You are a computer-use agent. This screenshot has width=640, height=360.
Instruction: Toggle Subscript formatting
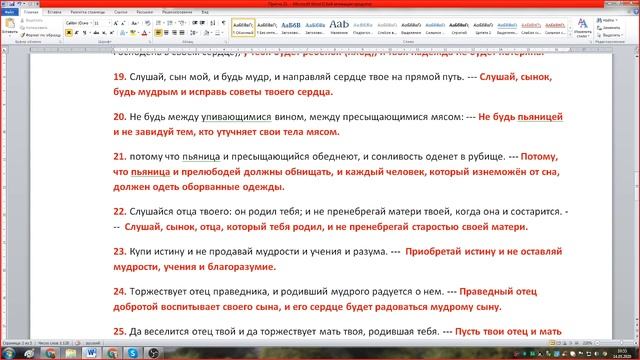point(104,33)
